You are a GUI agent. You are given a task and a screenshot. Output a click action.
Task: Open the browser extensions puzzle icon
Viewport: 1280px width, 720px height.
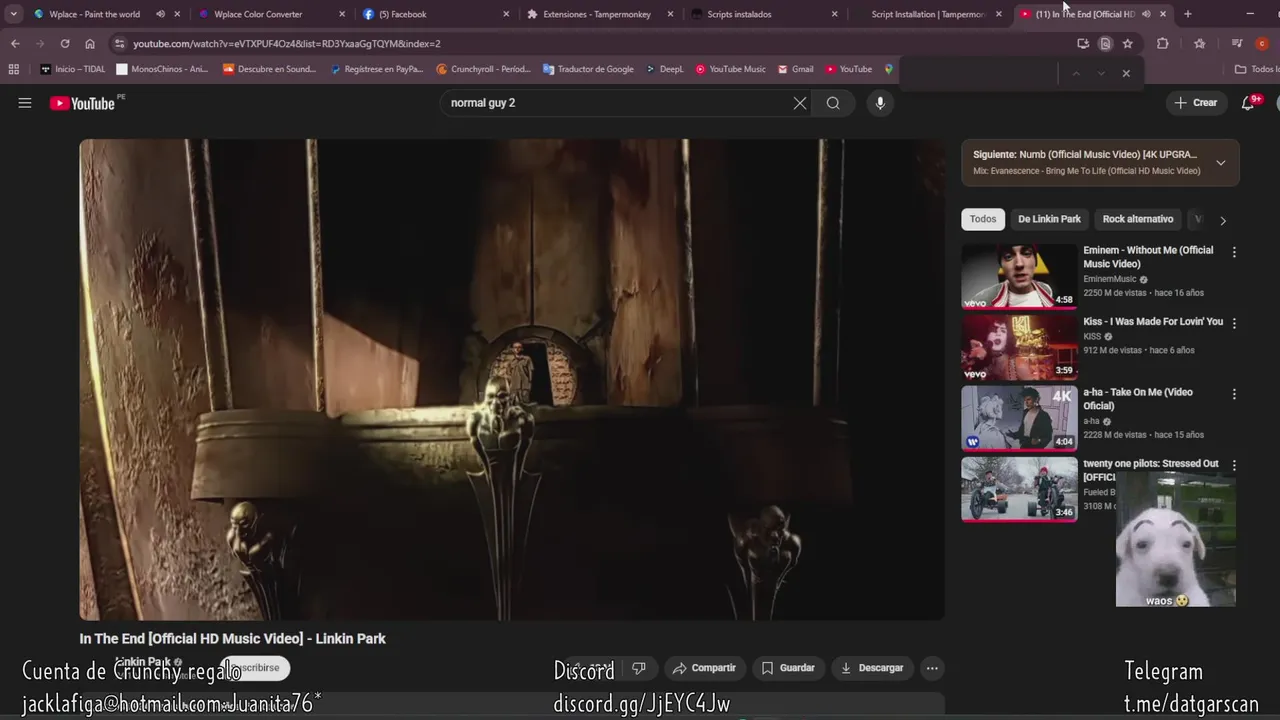pos(1162,44)
